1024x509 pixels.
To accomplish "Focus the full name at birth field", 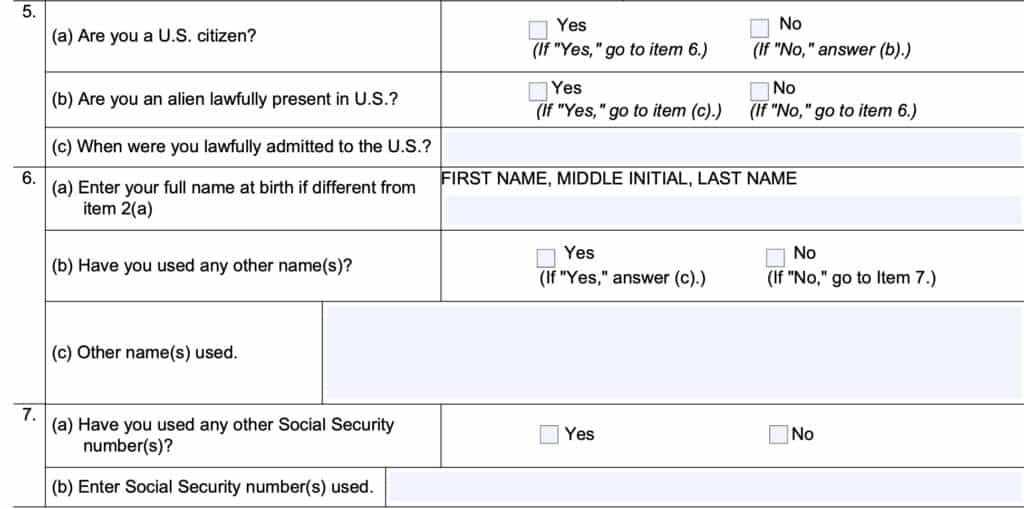I will (732, 209).
